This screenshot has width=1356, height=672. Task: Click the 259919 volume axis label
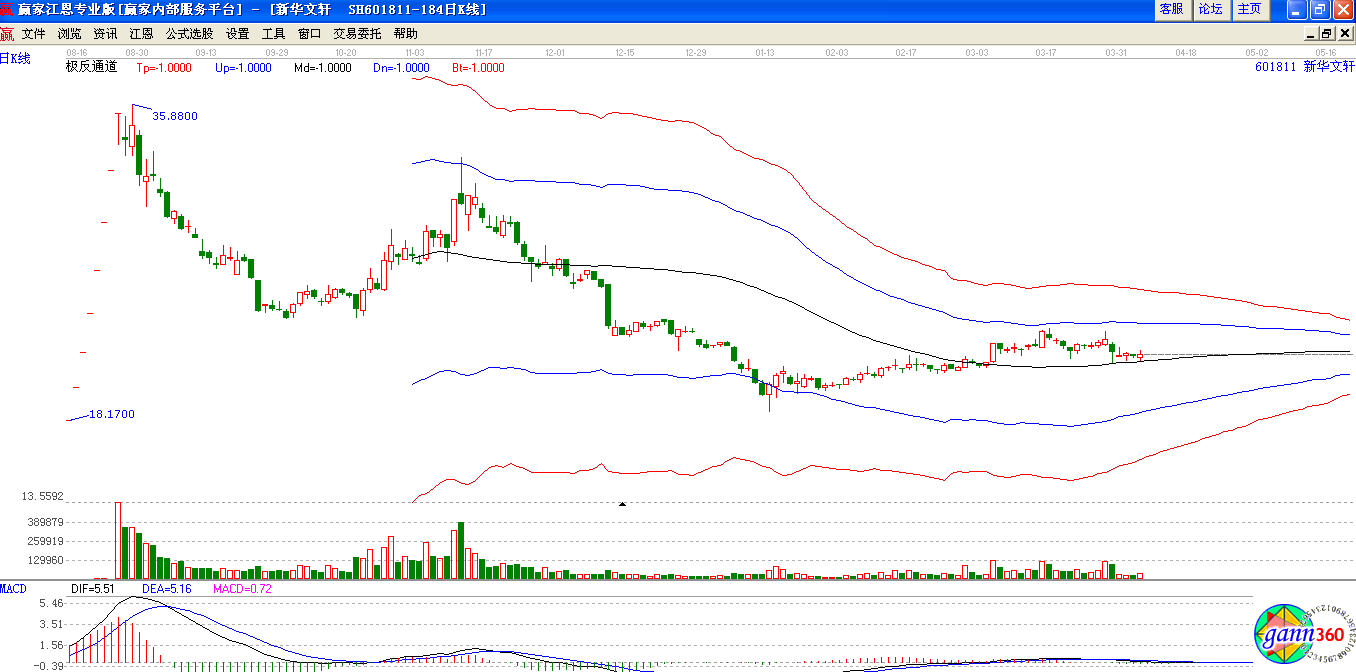tap(46, 541)
